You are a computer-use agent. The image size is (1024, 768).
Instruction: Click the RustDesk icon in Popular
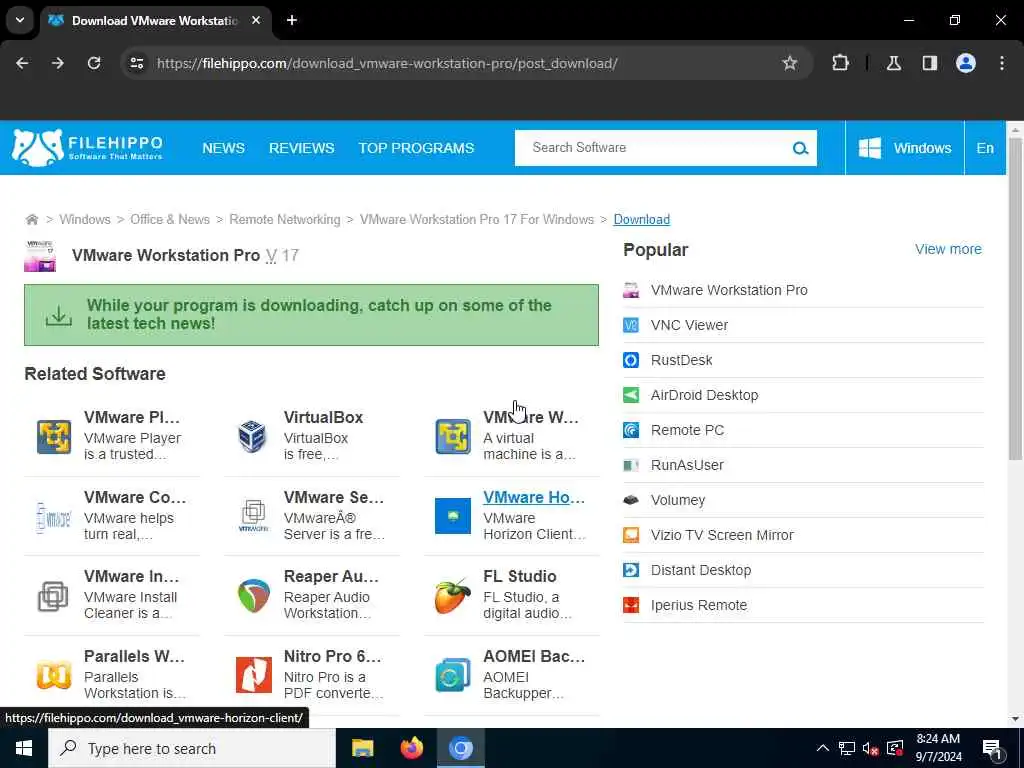coord(631,360)
